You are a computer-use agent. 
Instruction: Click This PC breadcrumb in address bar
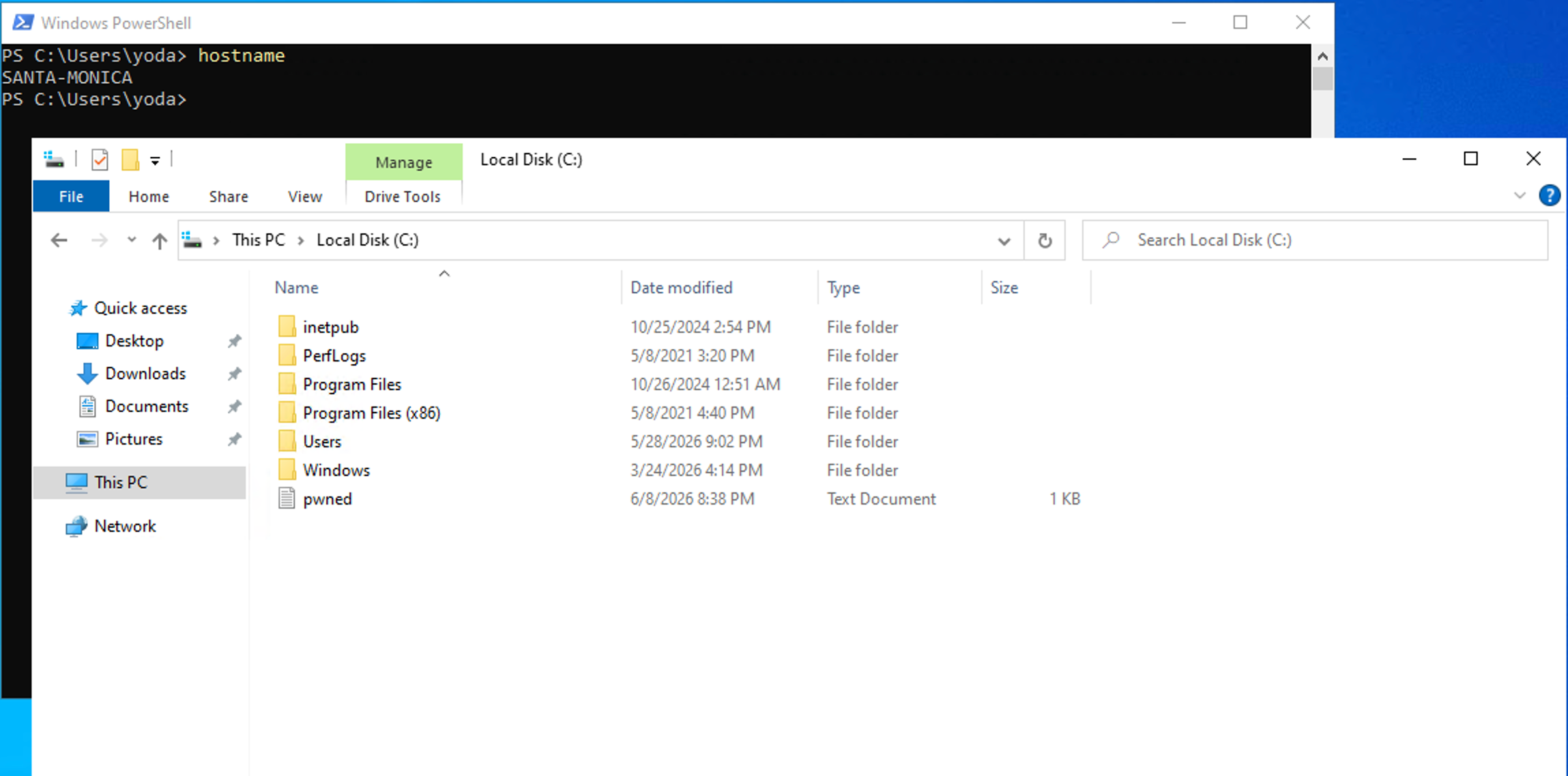coord(259,240)
